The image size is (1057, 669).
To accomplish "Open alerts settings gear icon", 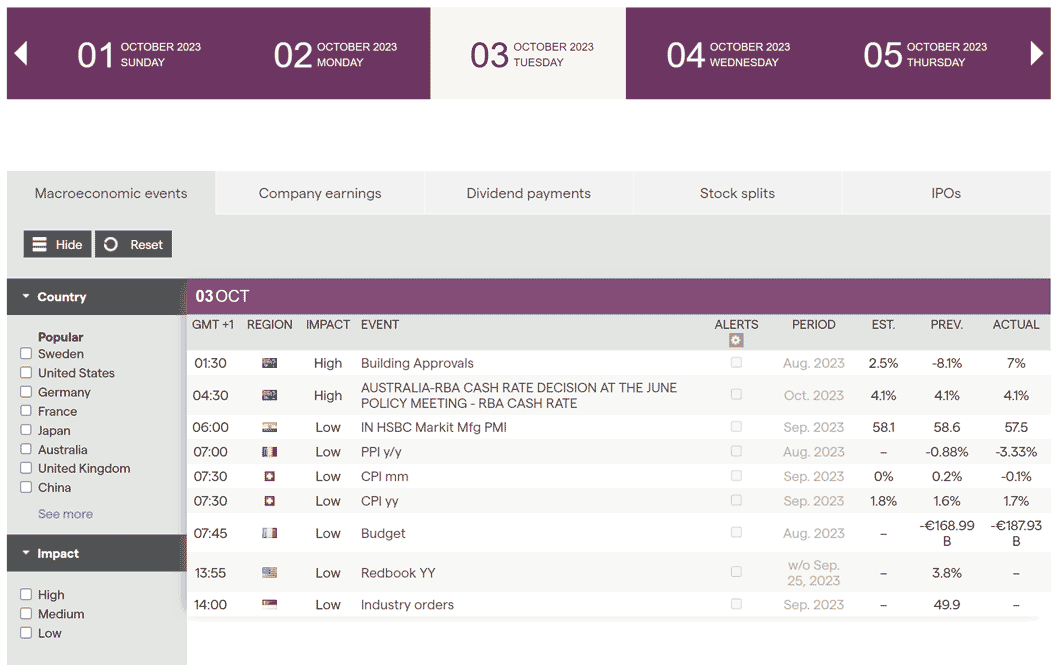I will [736, 340].
